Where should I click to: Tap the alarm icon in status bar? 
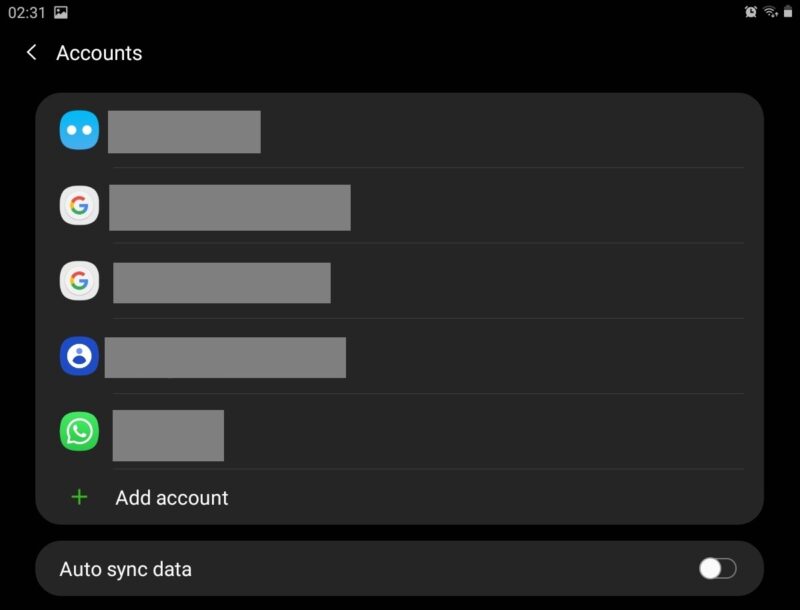tap(751, 12)
